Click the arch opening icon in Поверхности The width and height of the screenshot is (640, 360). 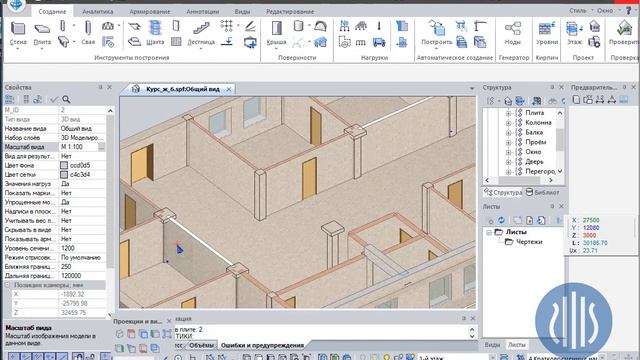pyautogui.click(x=320, y=26)
